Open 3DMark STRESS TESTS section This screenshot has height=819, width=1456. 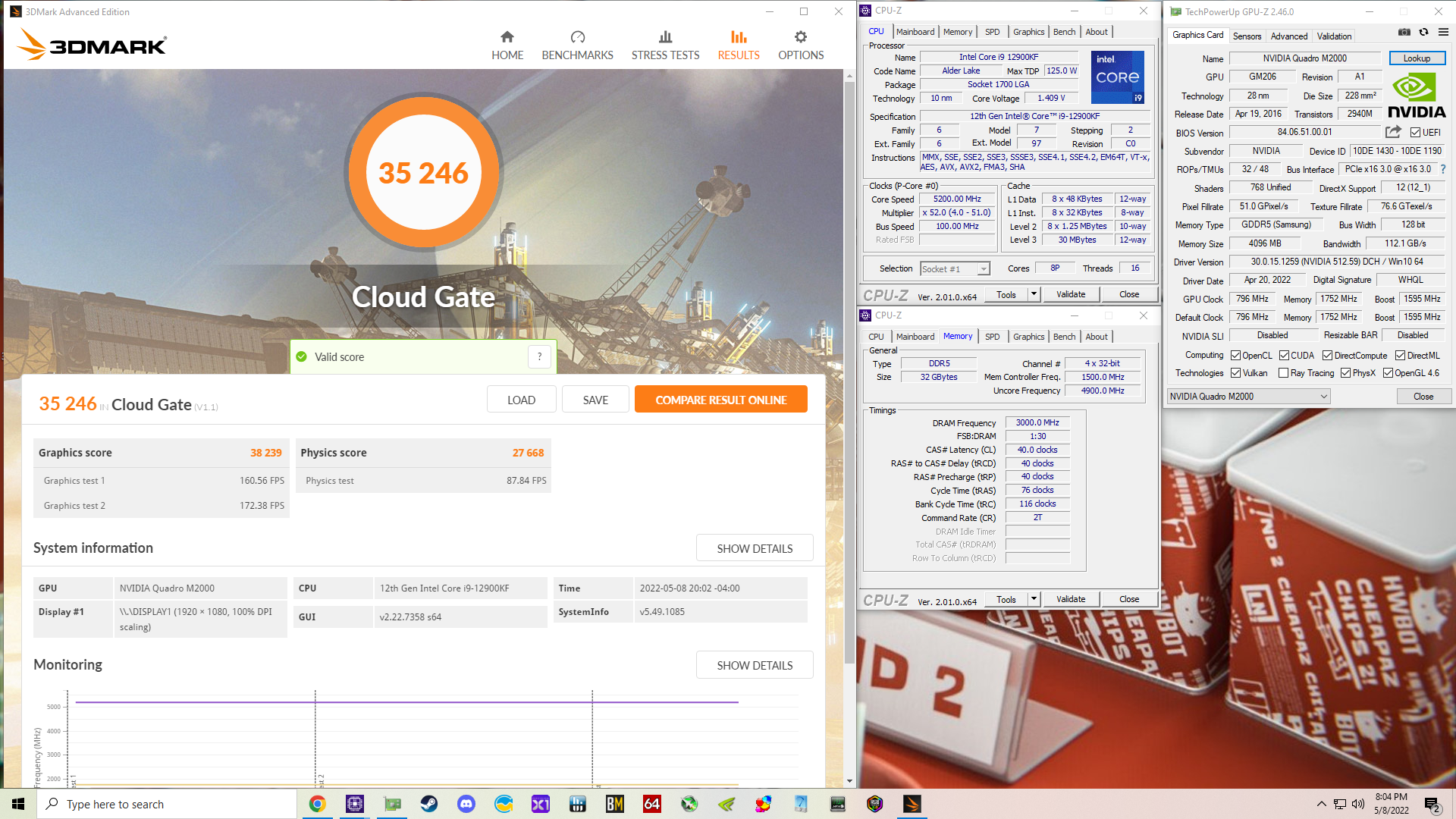point(665,46)
